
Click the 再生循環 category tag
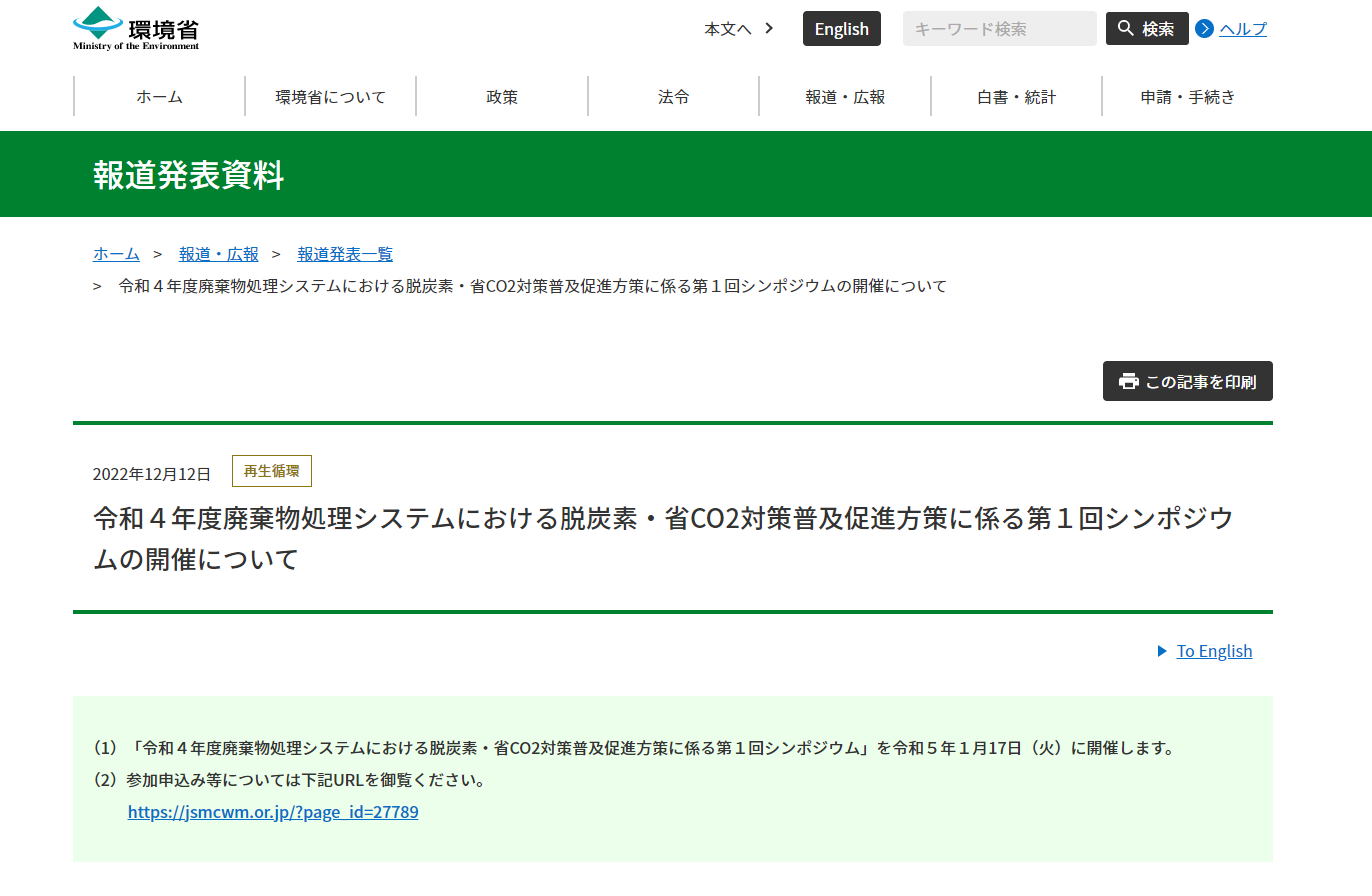tap(272, 472)
